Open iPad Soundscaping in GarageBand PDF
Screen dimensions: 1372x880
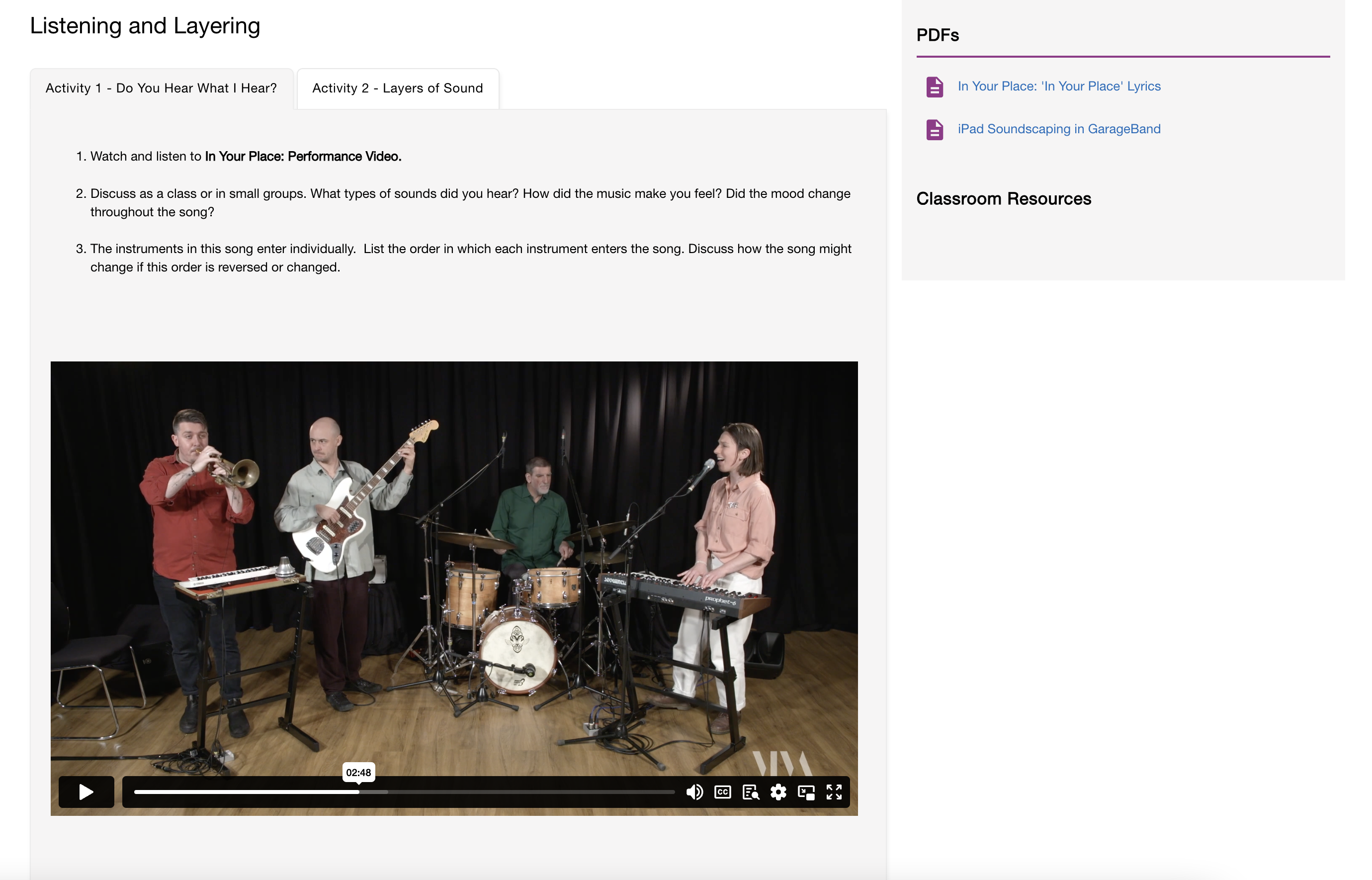1058,128
